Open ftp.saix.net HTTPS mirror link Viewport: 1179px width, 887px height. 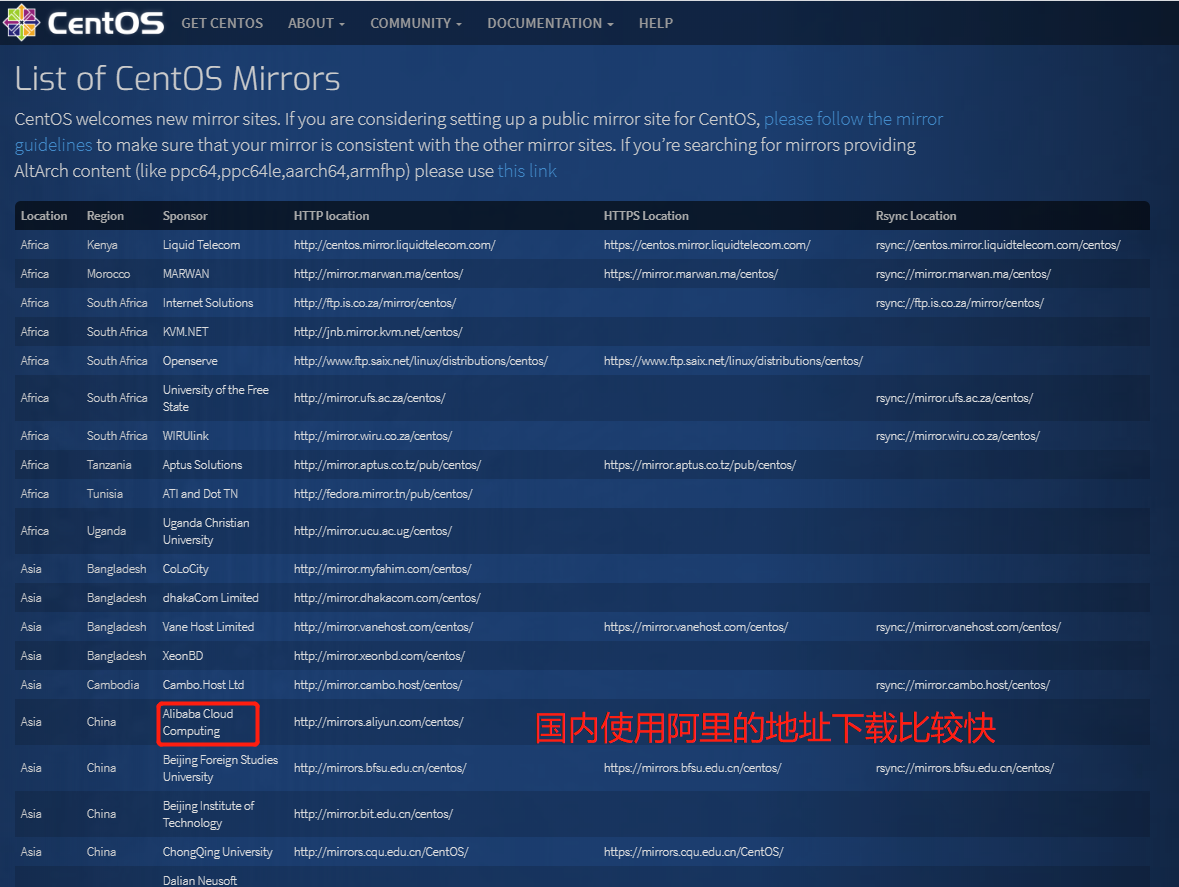coord(733,361)
